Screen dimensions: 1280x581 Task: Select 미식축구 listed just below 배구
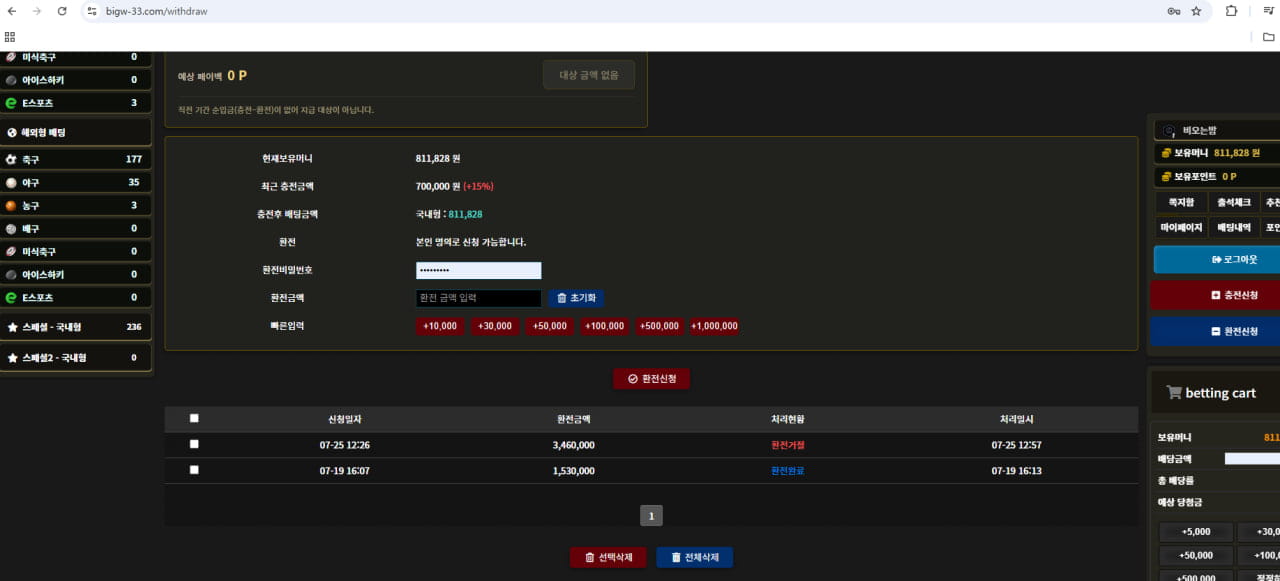[75, 251]
